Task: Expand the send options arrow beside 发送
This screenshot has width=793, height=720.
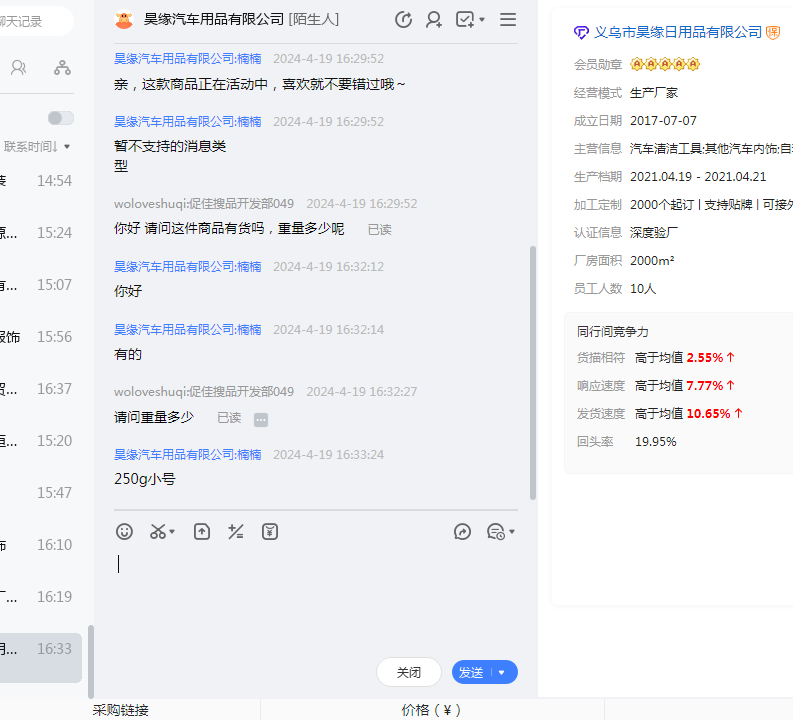Action: (502, 673)
